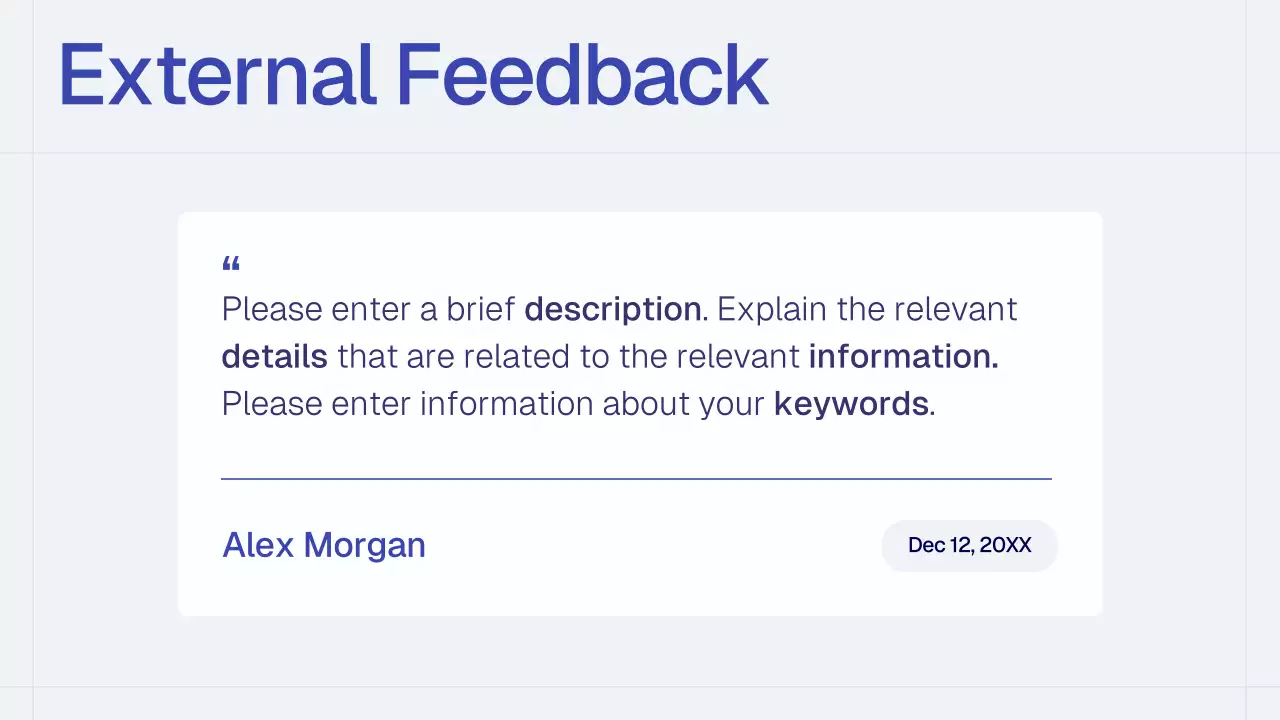Viewport: 1280px width, 720px height.
Task: Select the horizontal divider line in the card
Action: point(636,479)
